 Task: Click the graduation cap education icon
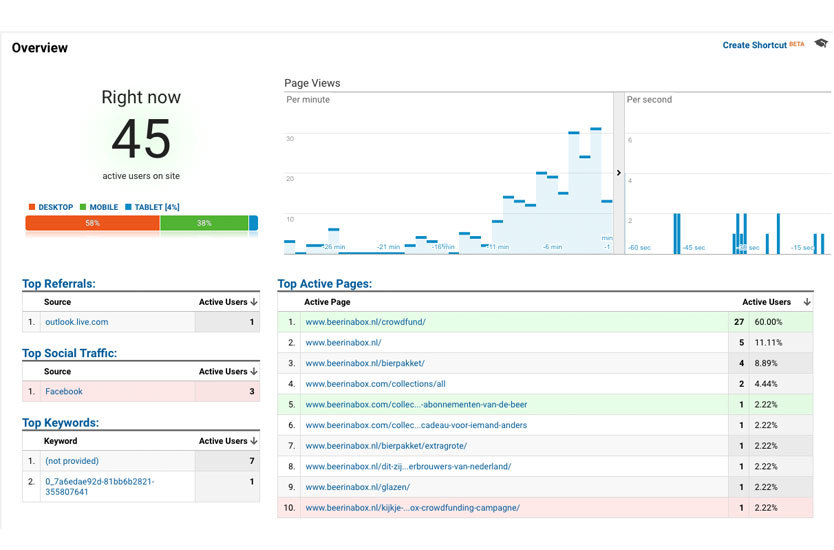point(821,45)
